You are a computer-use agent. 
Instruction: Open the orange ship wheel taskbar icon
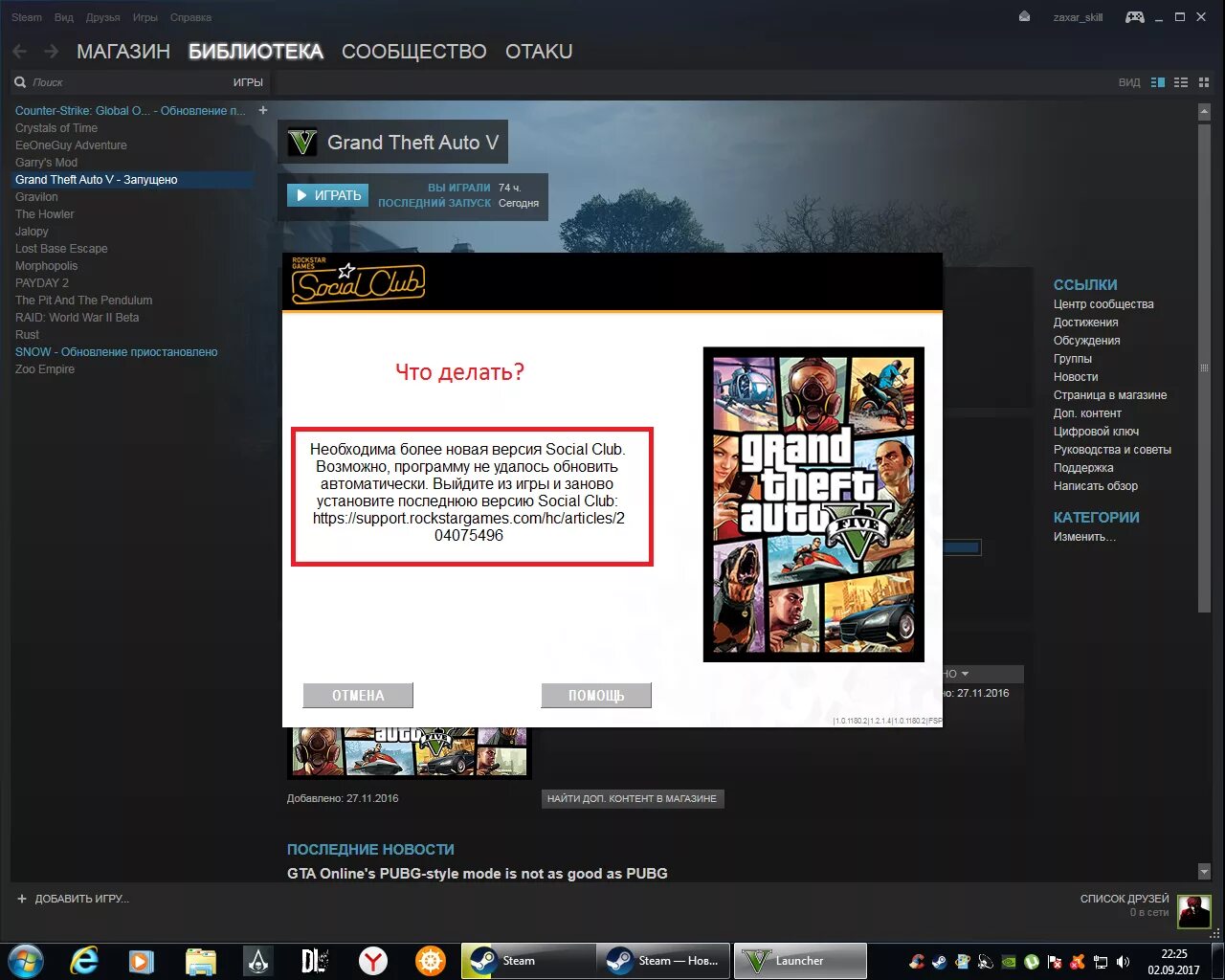pos(431,960)
